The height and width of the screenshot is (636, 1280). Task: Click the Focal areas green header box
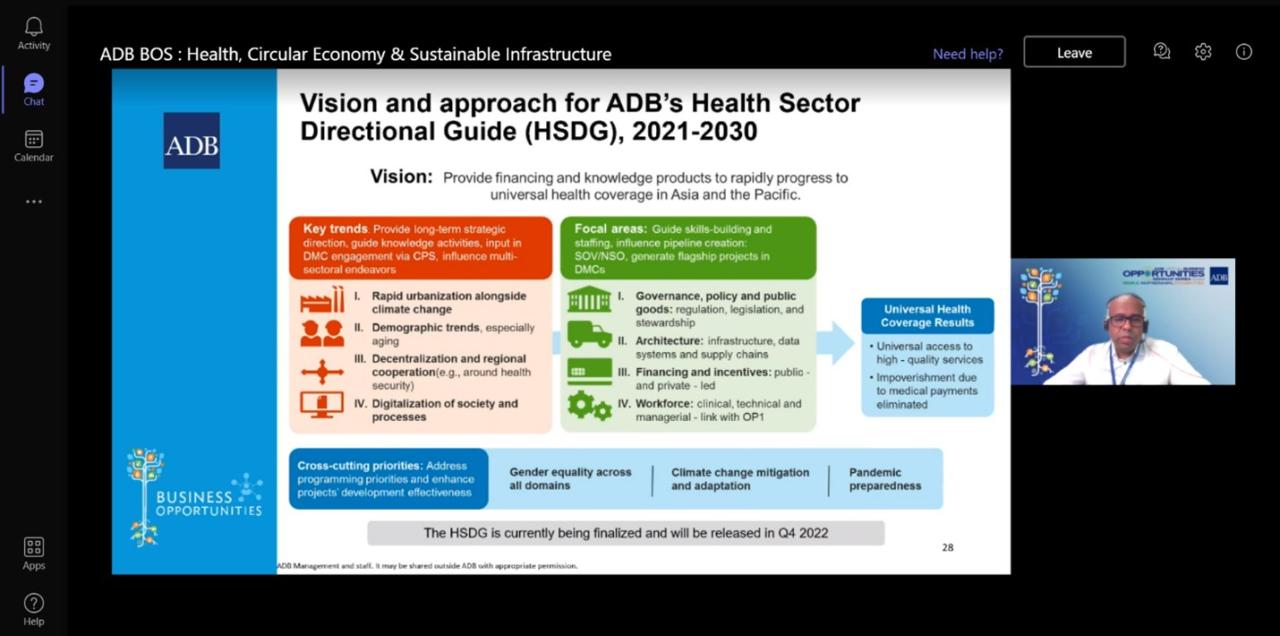point(688,248)
